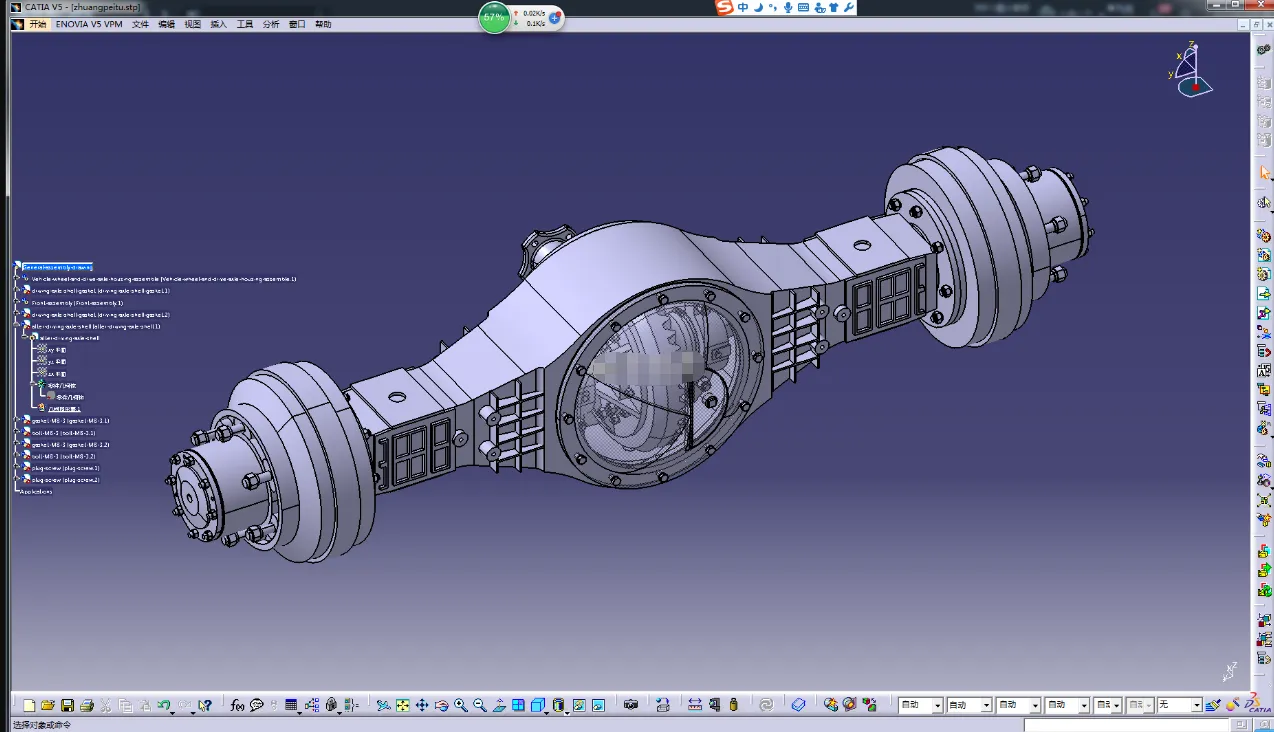Click the Save icon in bottom toolbar
The height and width of the screenshot is (732, 1274).
point(67,705)
